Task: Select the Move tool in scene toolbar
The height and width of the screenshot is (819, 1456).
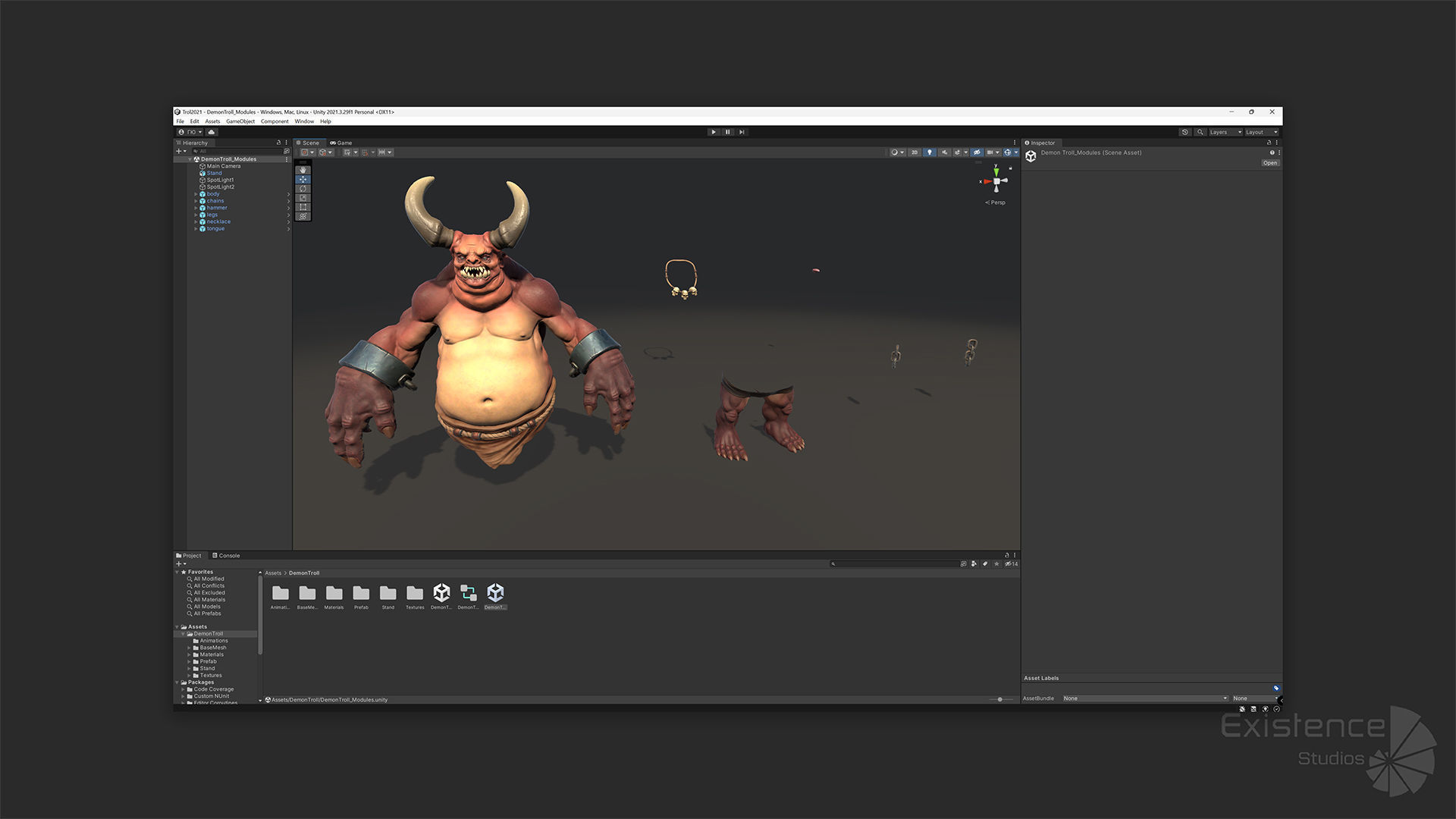Action: 303,180
